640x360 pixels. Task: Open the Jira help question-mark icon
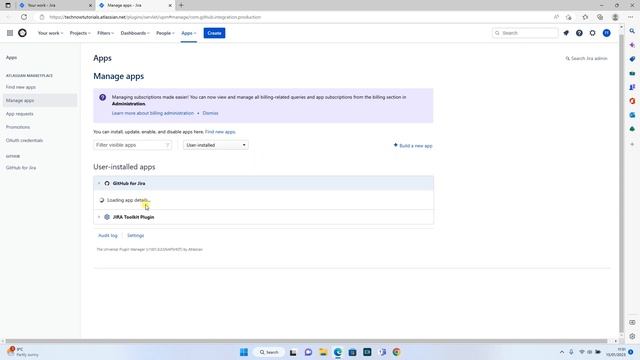pyautogui.click(x=579, y=33)
